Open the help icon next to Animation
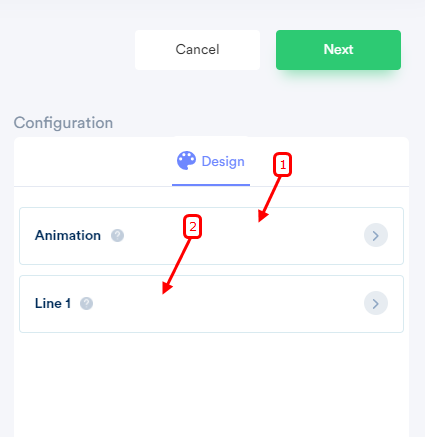 (x=117, y=236)
